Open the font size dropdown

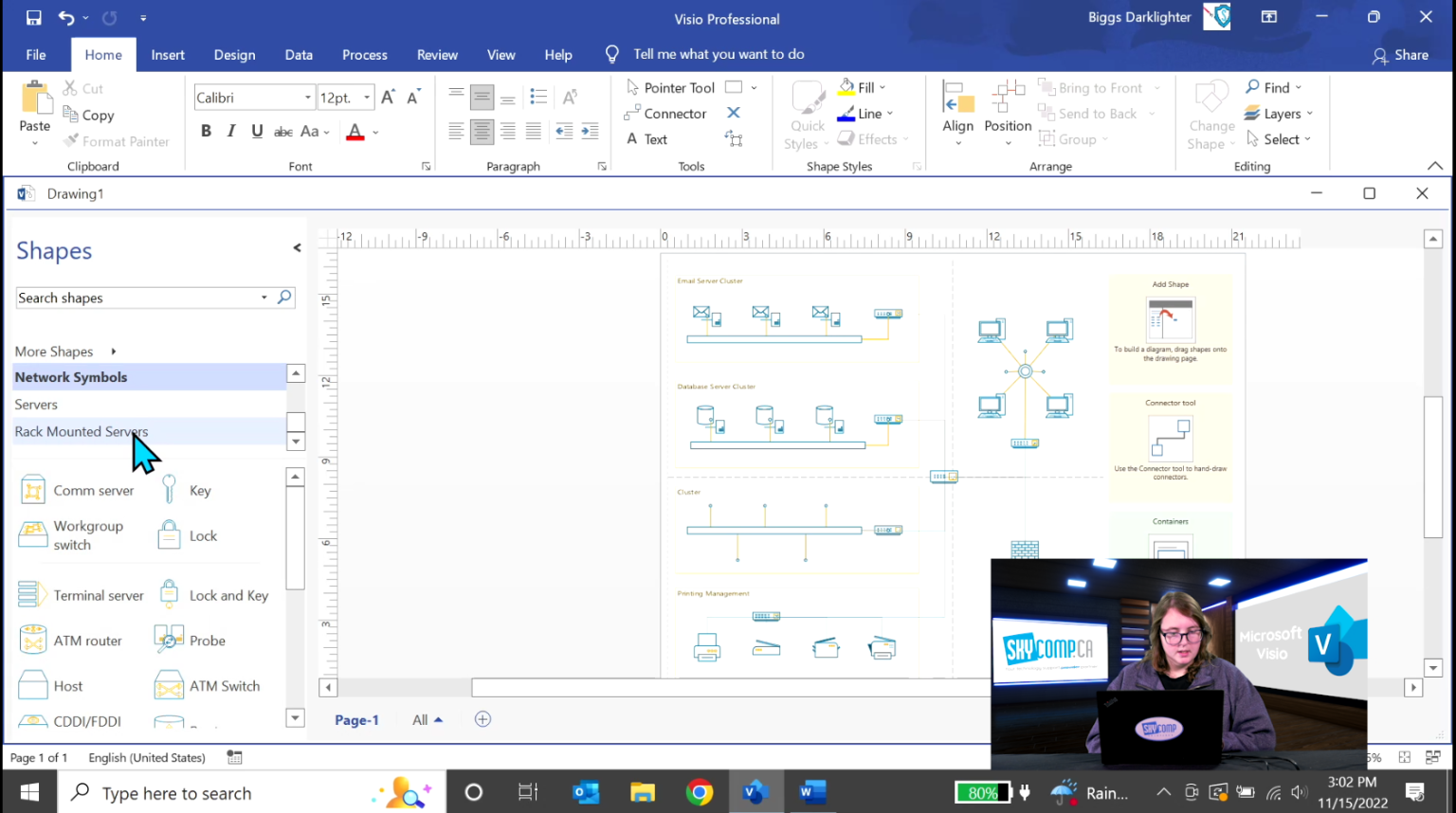[x=368, y=97]
